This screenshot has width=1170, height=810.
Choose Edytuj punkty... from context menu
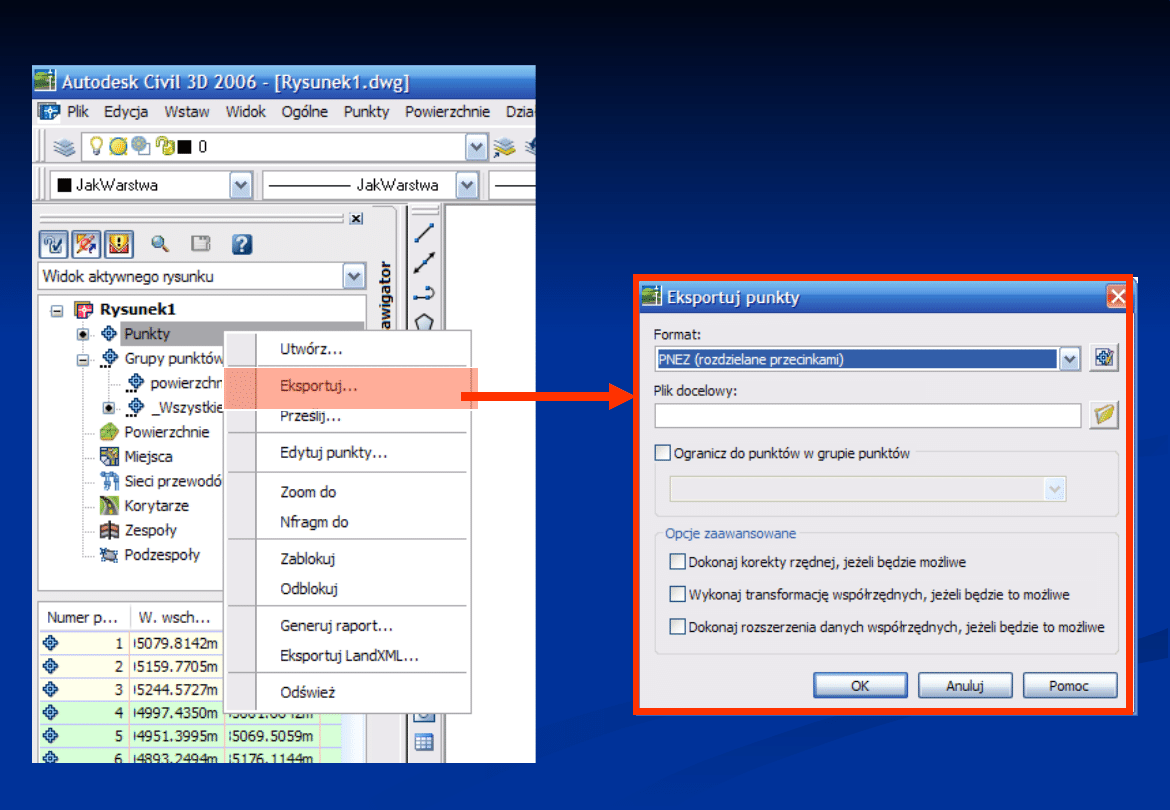coord(334,453)
